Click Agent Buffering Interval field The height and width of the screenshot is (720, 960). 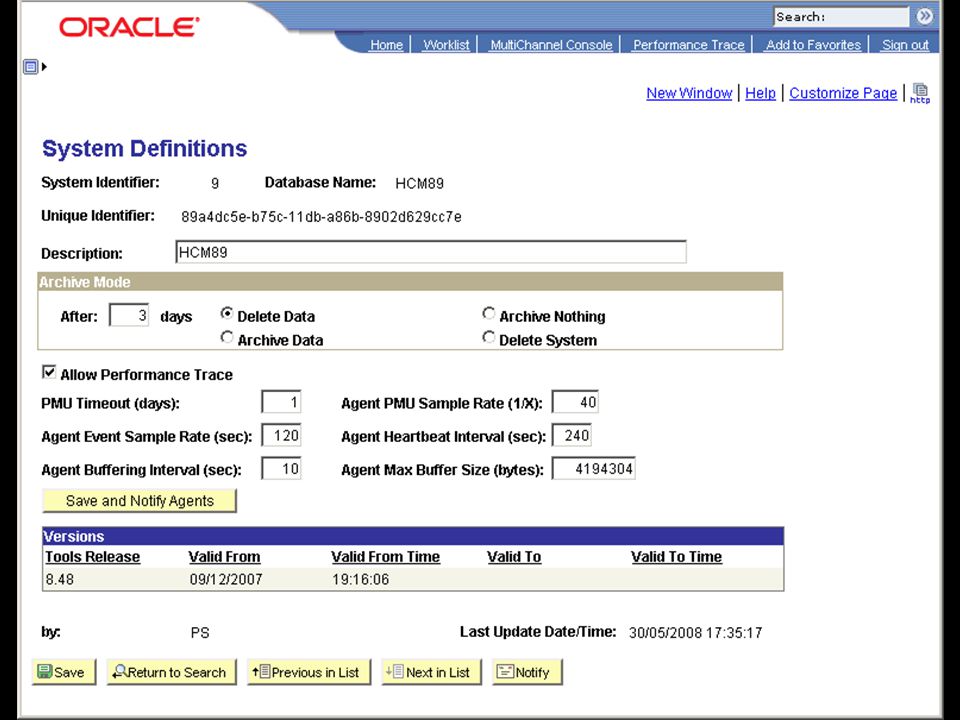[281, 469]
